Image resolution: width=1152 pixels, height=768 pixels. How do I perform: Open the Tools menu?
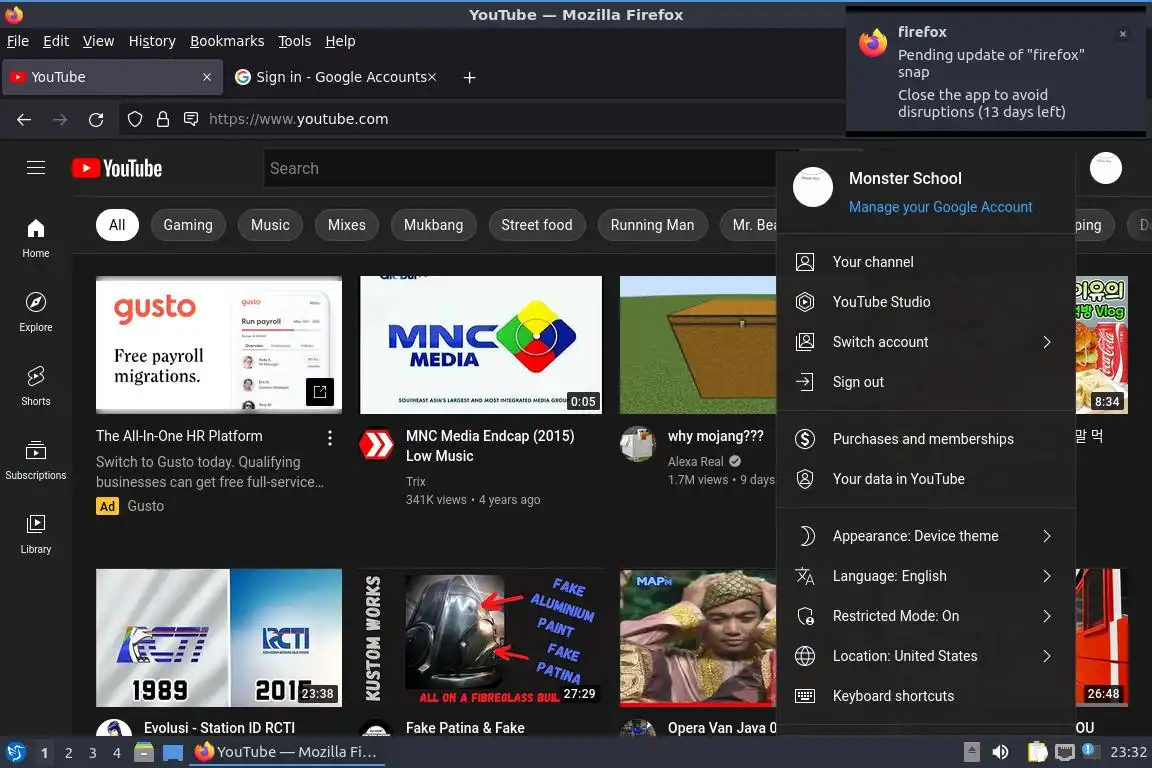click(x=295, y=41)
